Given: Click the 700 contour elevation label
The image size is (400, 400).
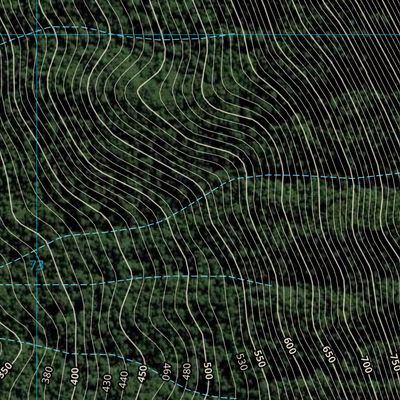Looking at the screenshot, I should tap(366, 365).
